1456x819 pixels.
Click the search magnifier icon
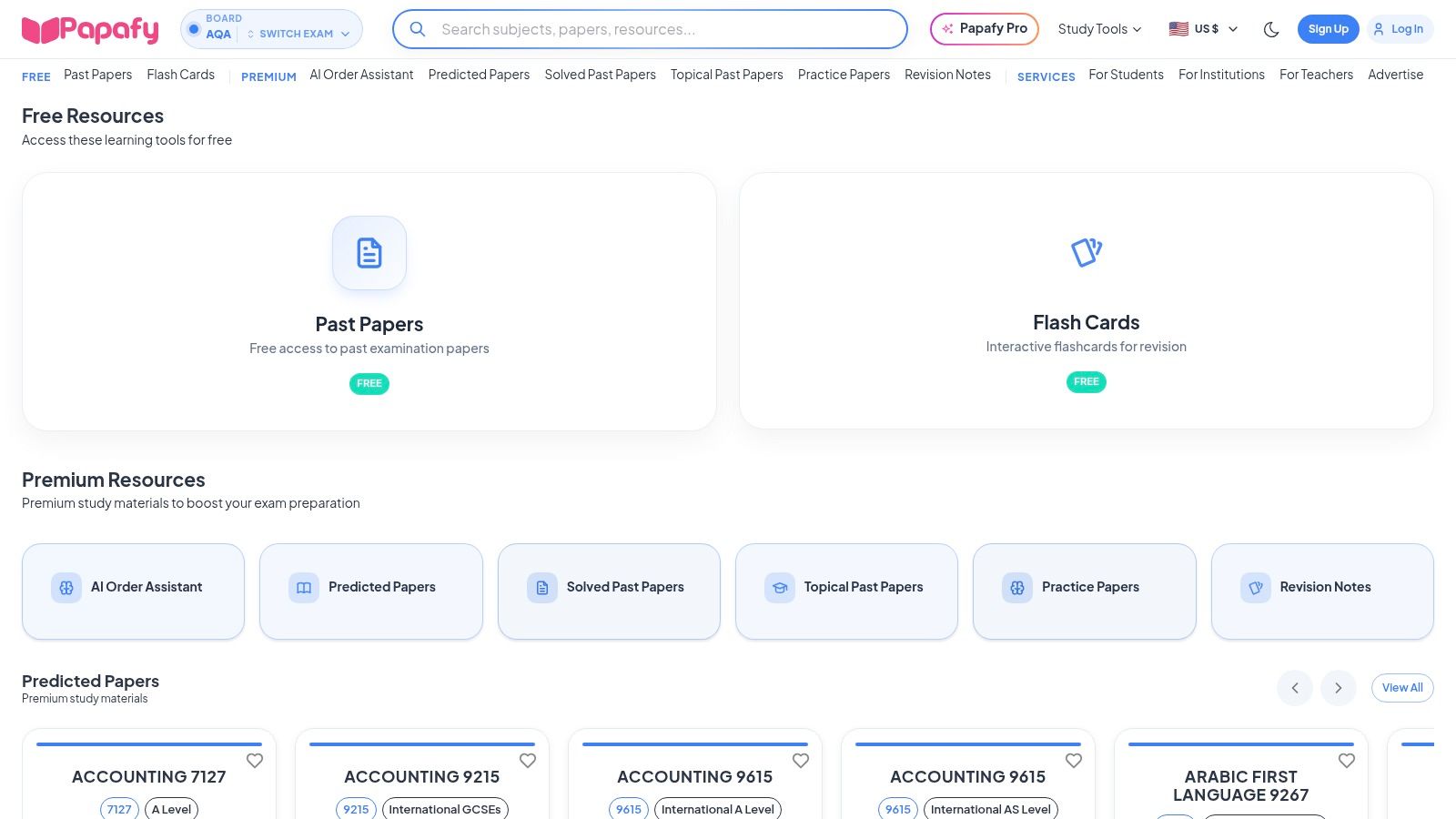(418, 29)
